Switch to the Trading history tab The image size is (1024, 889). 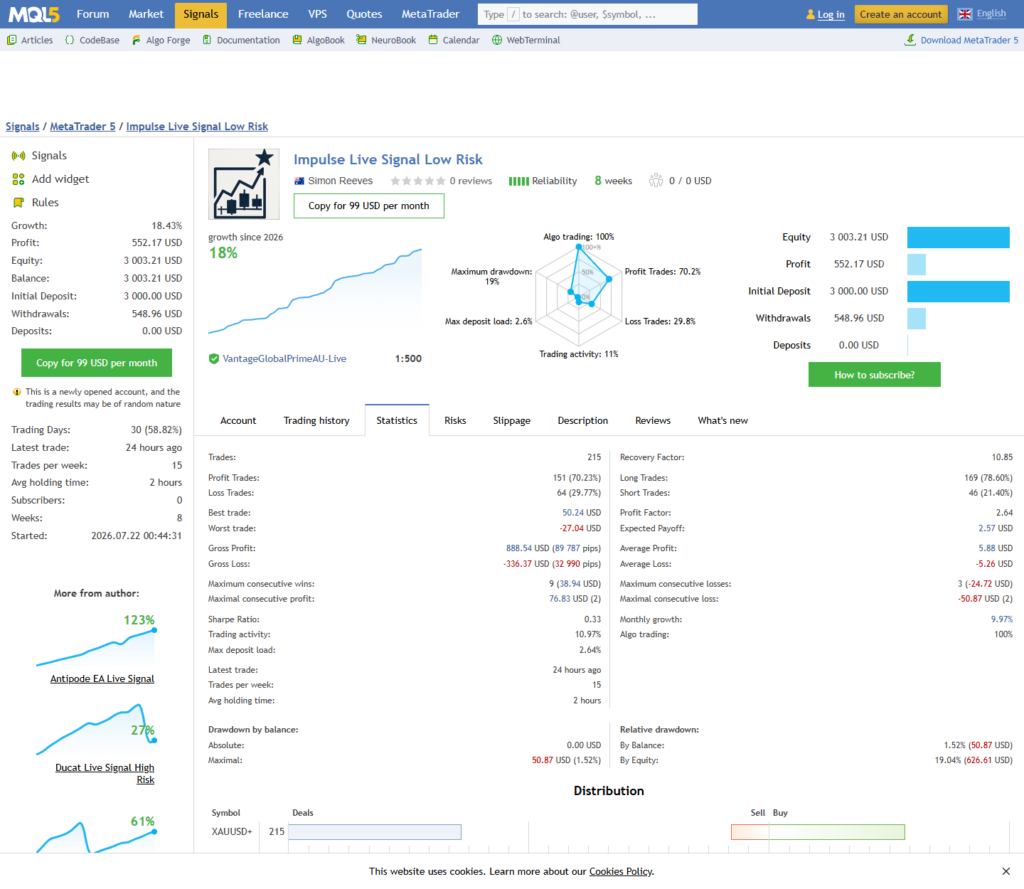(x=316, y=421)
